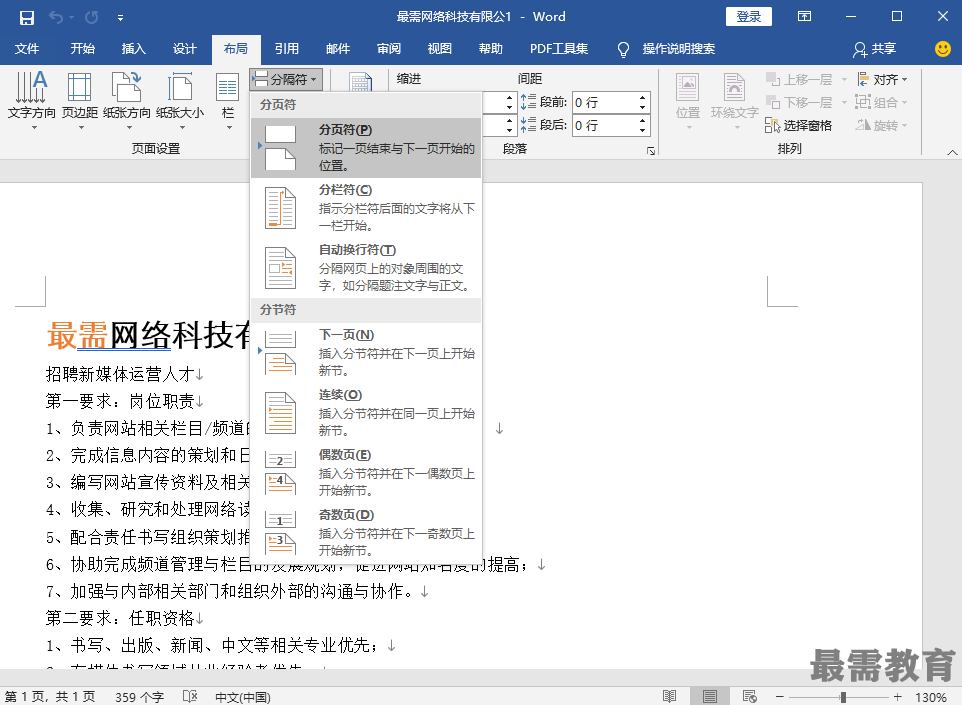Open the 文件 tab
This screenshot has width=962, height=705.
coord(26,48)
